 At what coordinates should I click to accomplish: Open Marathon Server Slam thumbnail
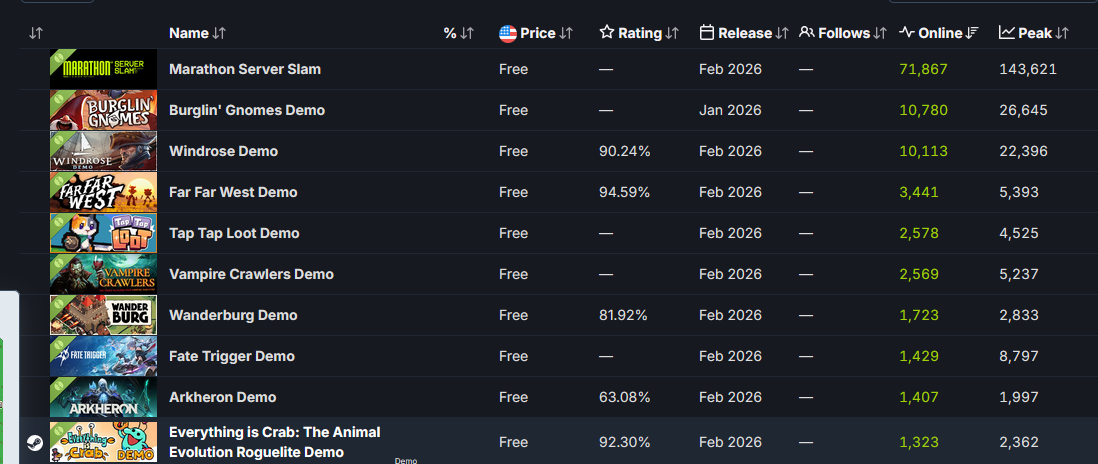pyautogui.click(x=104, y=69)
